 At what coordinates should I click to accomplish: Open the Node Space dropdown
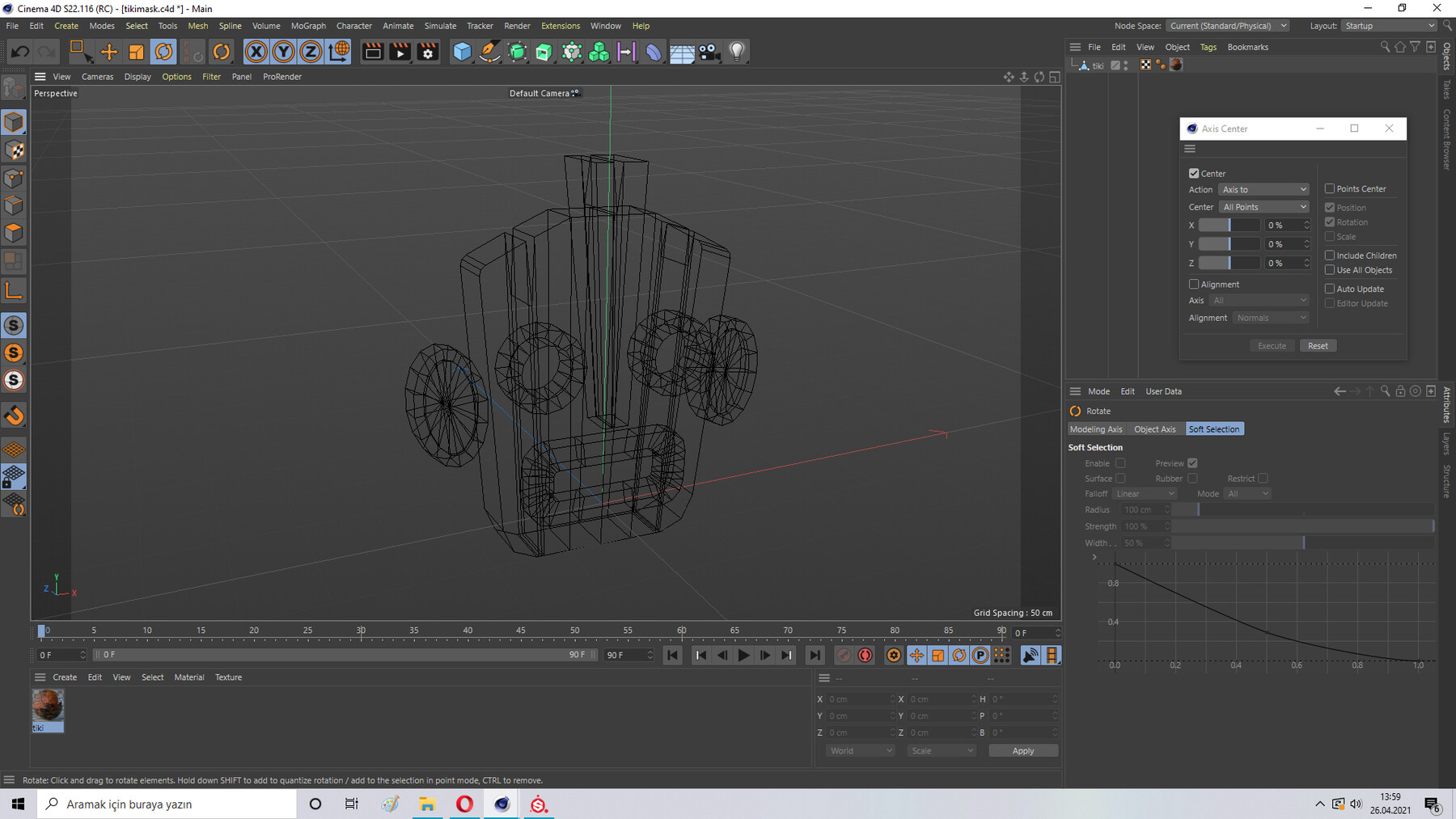(x=1228, y=26)
